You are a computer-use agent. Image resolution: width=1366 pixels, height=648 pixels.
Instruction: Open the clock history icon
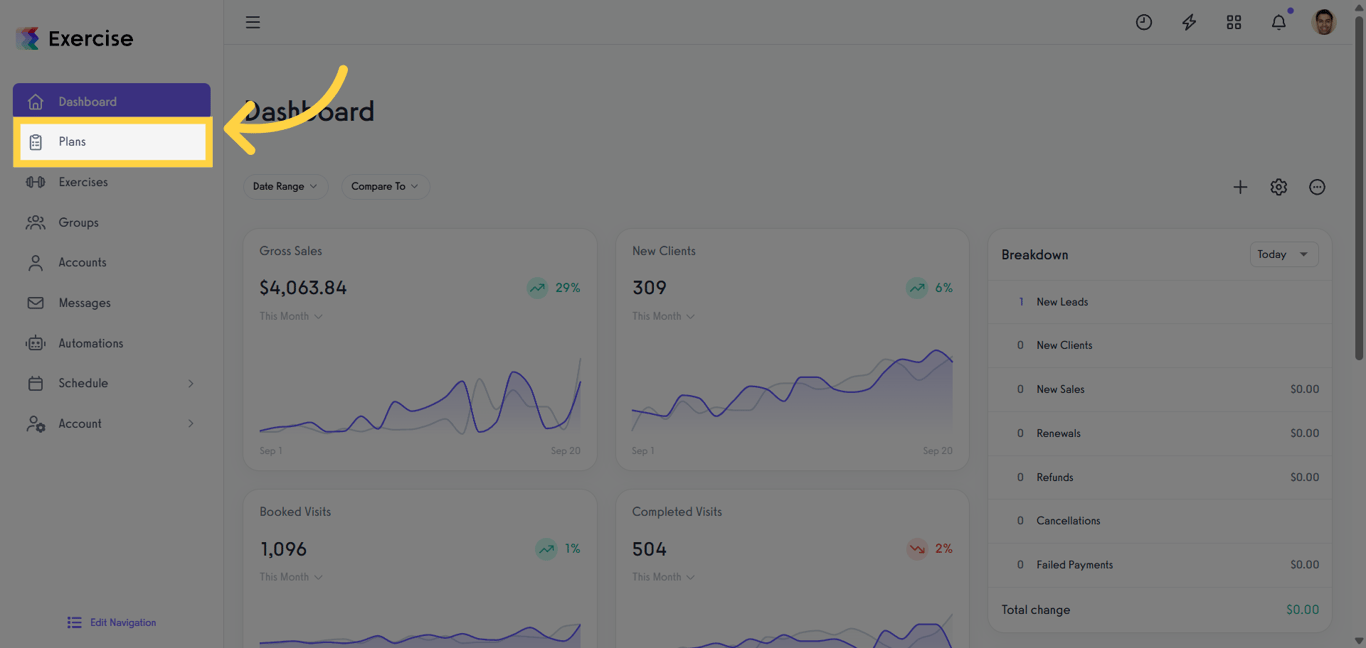(x=1144, y=22)
